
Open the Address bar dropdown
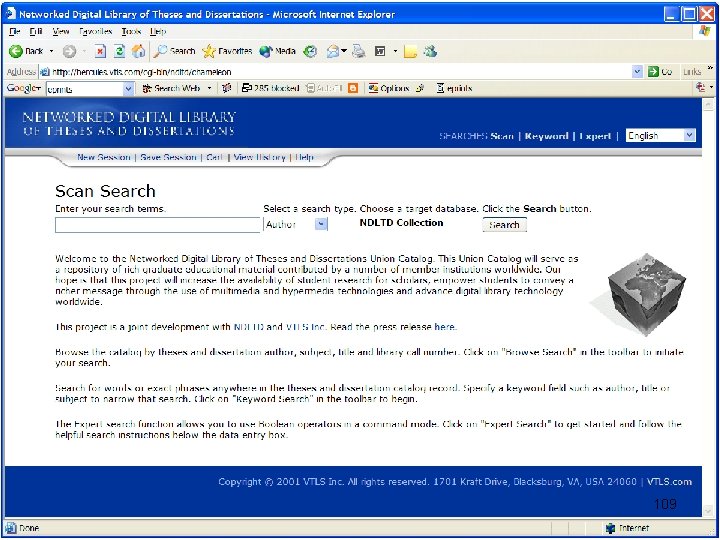coord(637,72)
